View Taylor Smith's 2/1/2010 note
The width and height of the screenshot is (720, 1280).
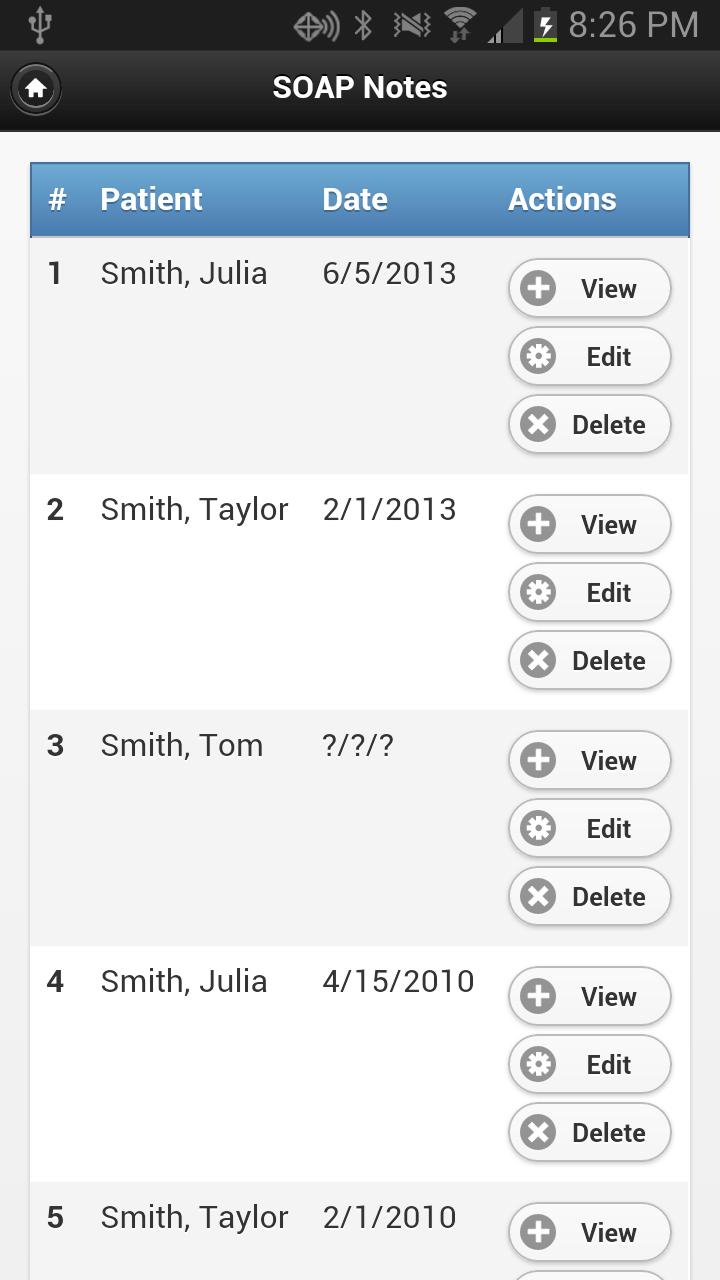click(589, 1233)
